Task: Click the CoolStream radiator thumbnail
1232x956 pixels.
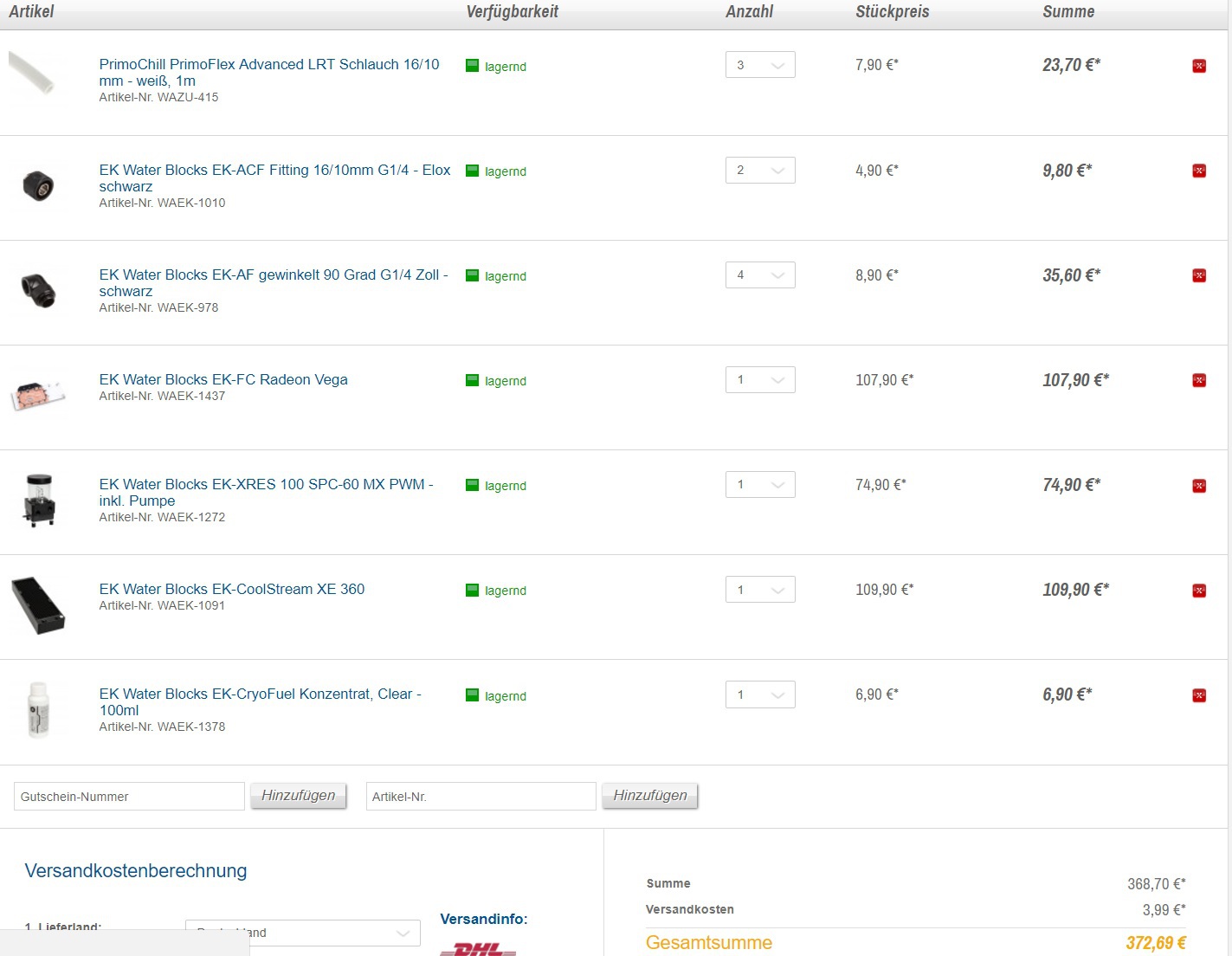Action: [x=38, y=605]
